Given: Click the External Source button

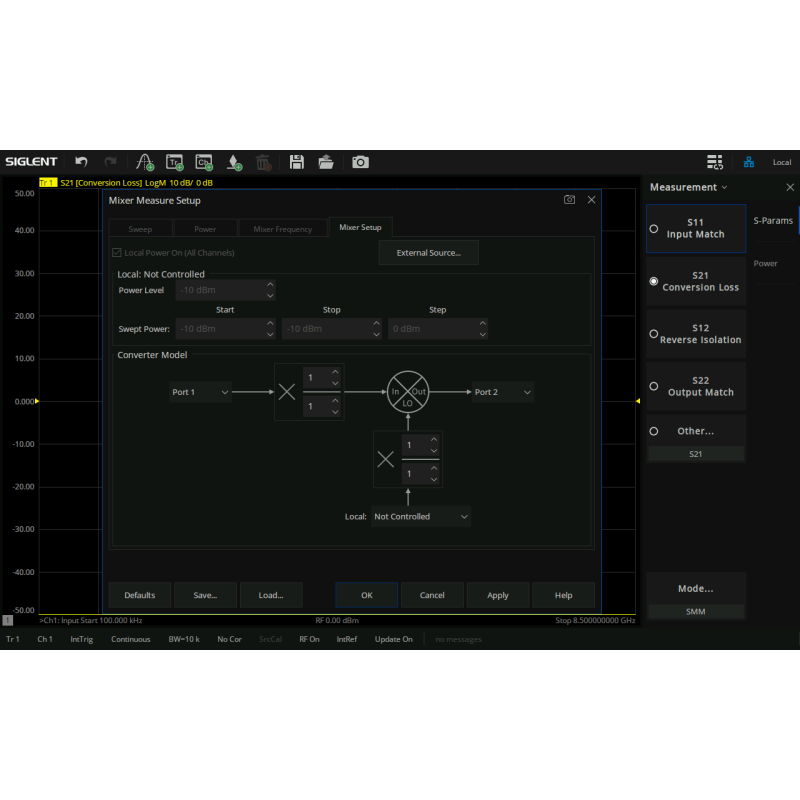Looking at the screenshot, I should click(428, 253).
